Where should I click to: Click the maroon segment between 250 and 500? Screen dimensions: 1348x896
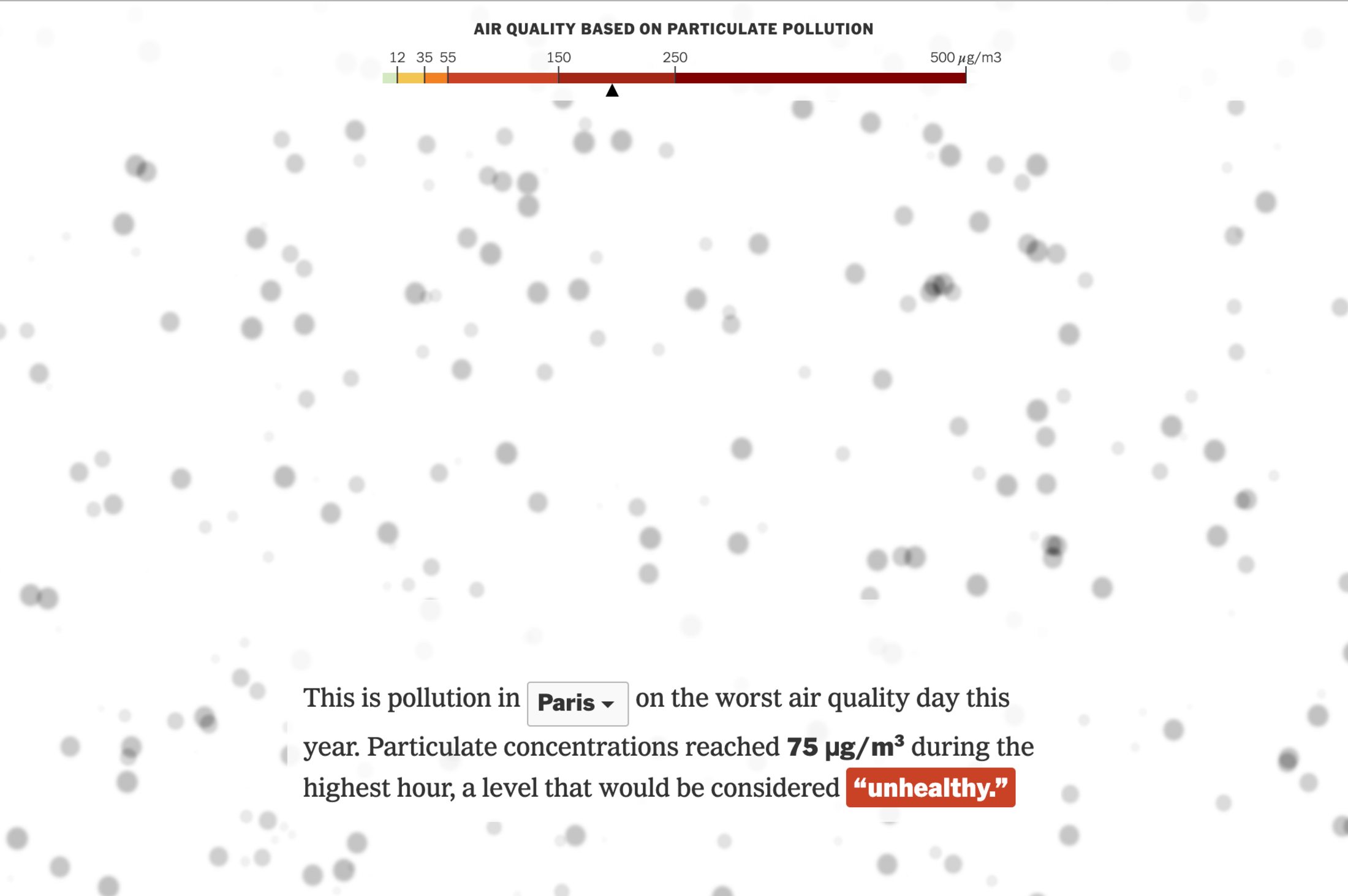[x=820, y=78]
